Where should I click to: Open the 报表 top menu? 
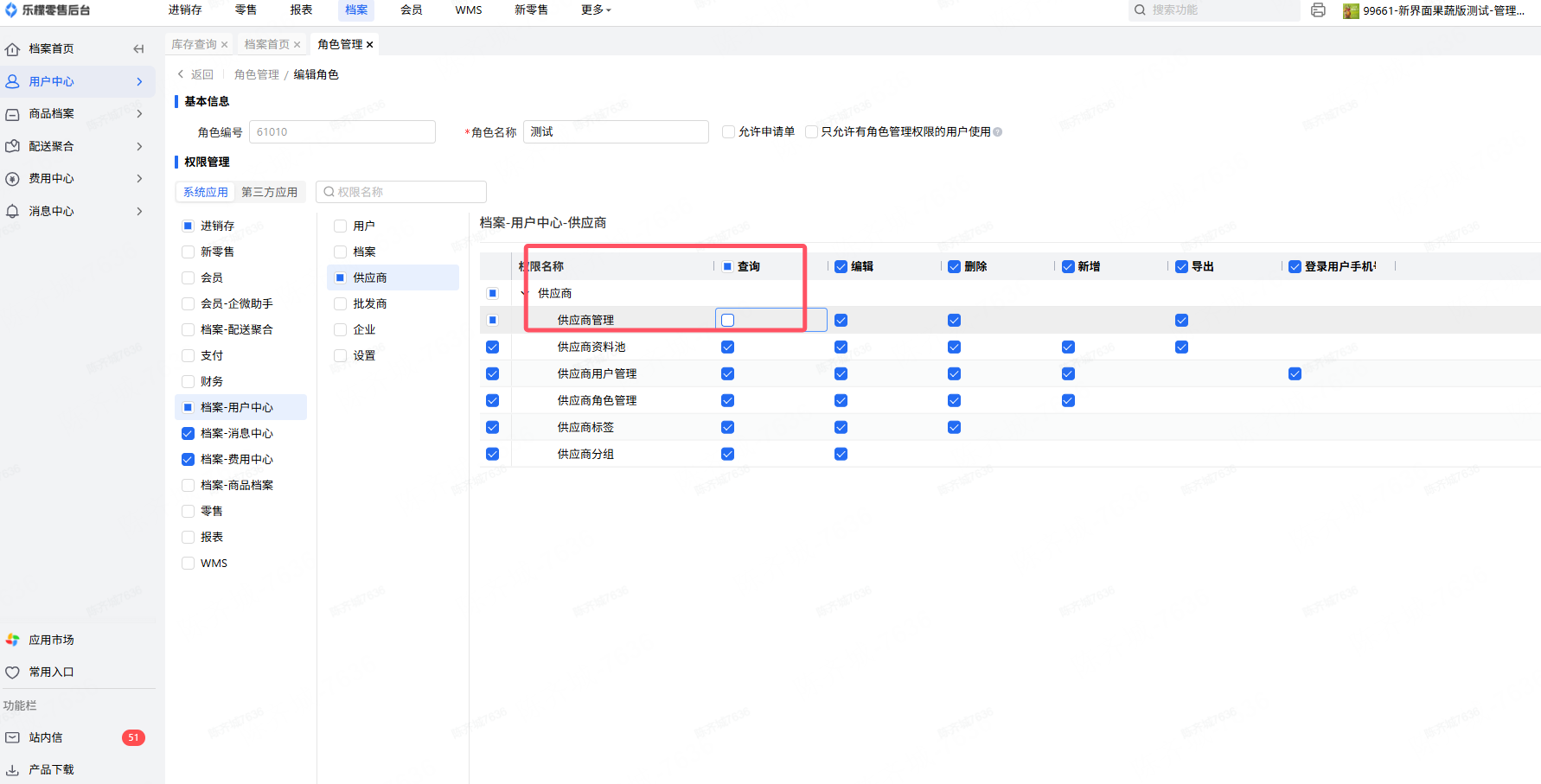[x=301, y=10]
